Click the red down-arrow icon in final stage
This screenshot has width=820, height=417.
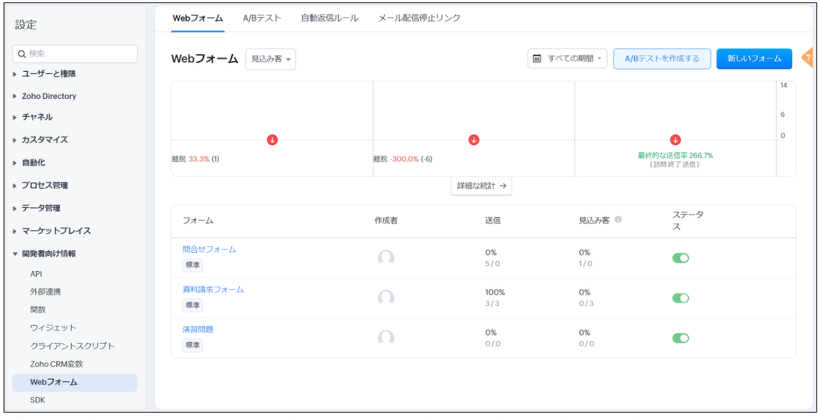[675, 140]
